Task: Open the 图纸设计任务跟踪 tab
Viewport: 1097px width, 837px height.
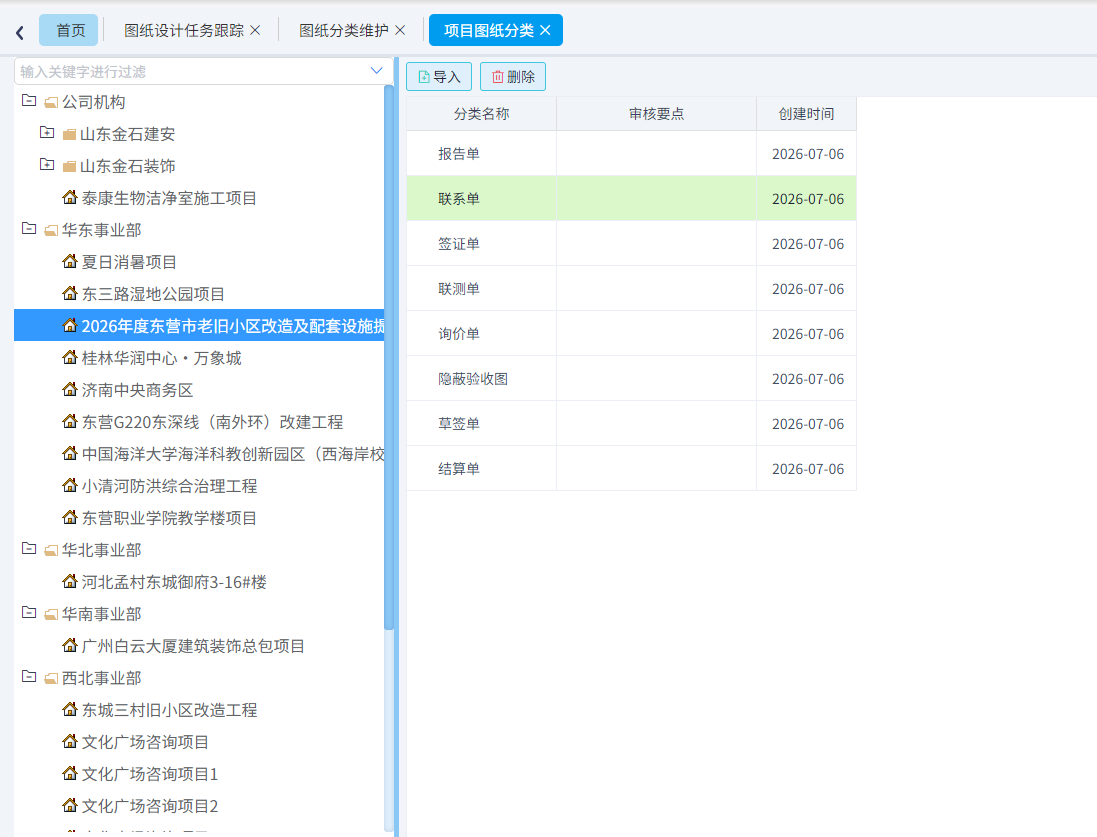Action: click(184, 30)
